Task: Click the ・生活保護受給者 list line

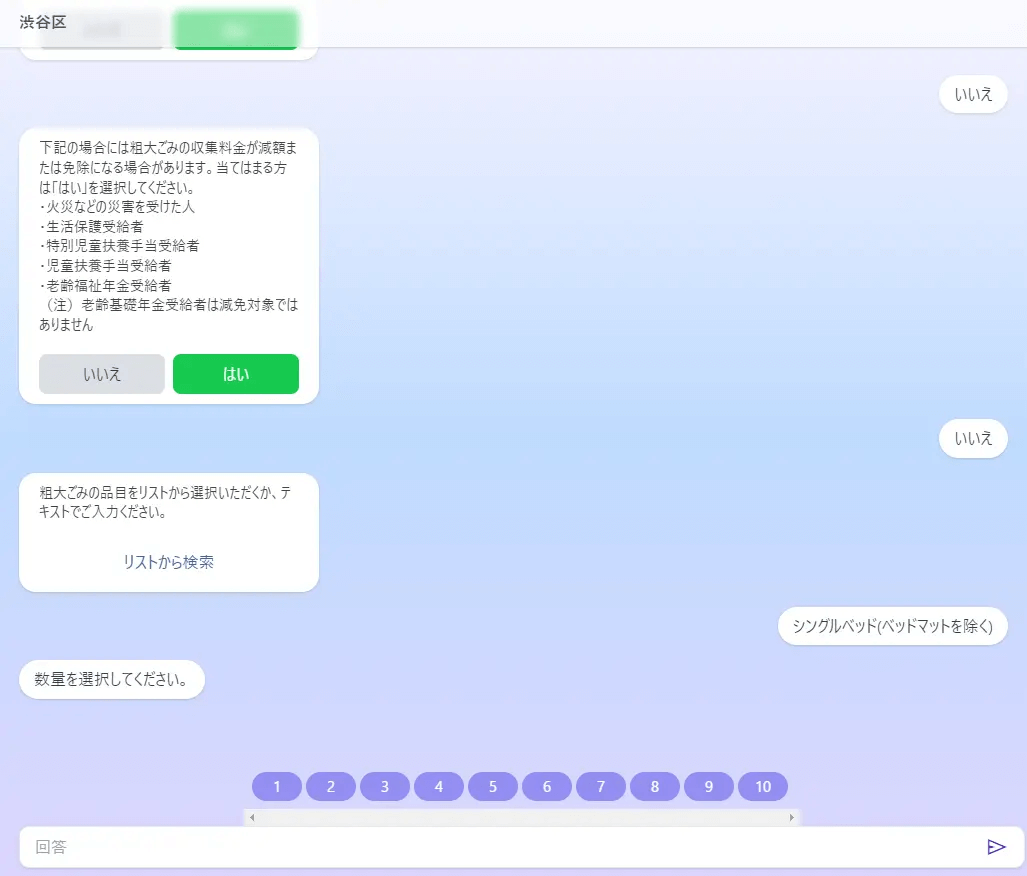Action: point(91,227)
